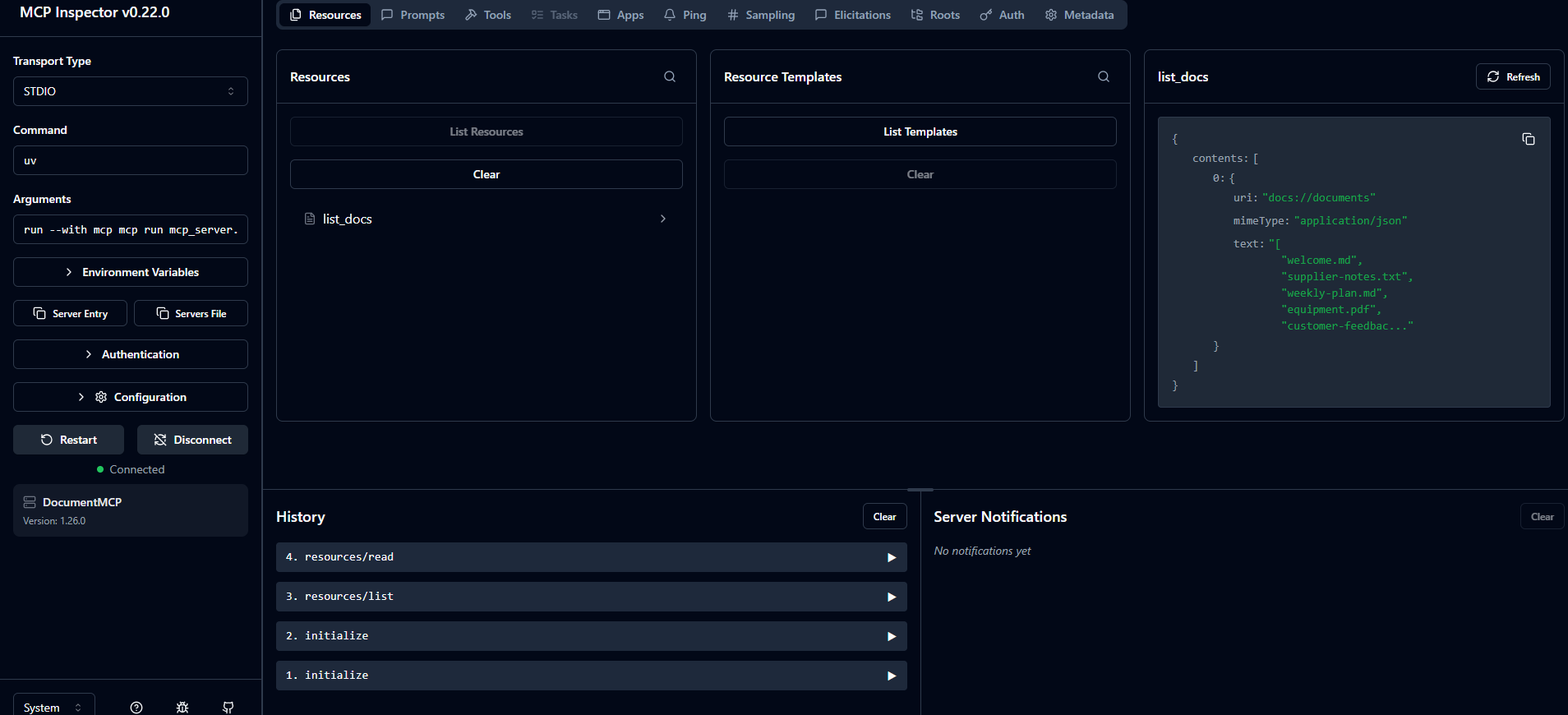Clear the Resource Templates list
Viewport: 1568px width, 715px height.
tap(920, 174)
